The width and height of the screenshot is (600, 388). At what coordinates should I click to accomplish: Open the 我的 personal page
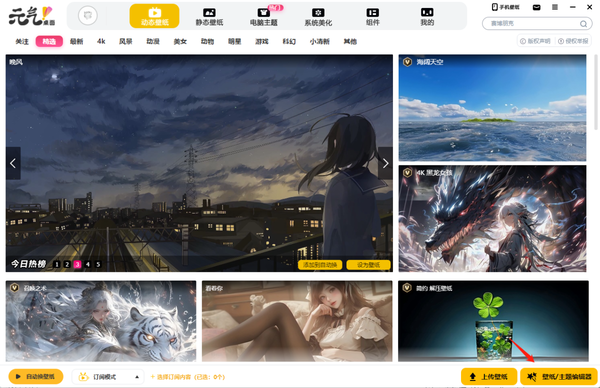pyautogui.click(x=427, y=17)
